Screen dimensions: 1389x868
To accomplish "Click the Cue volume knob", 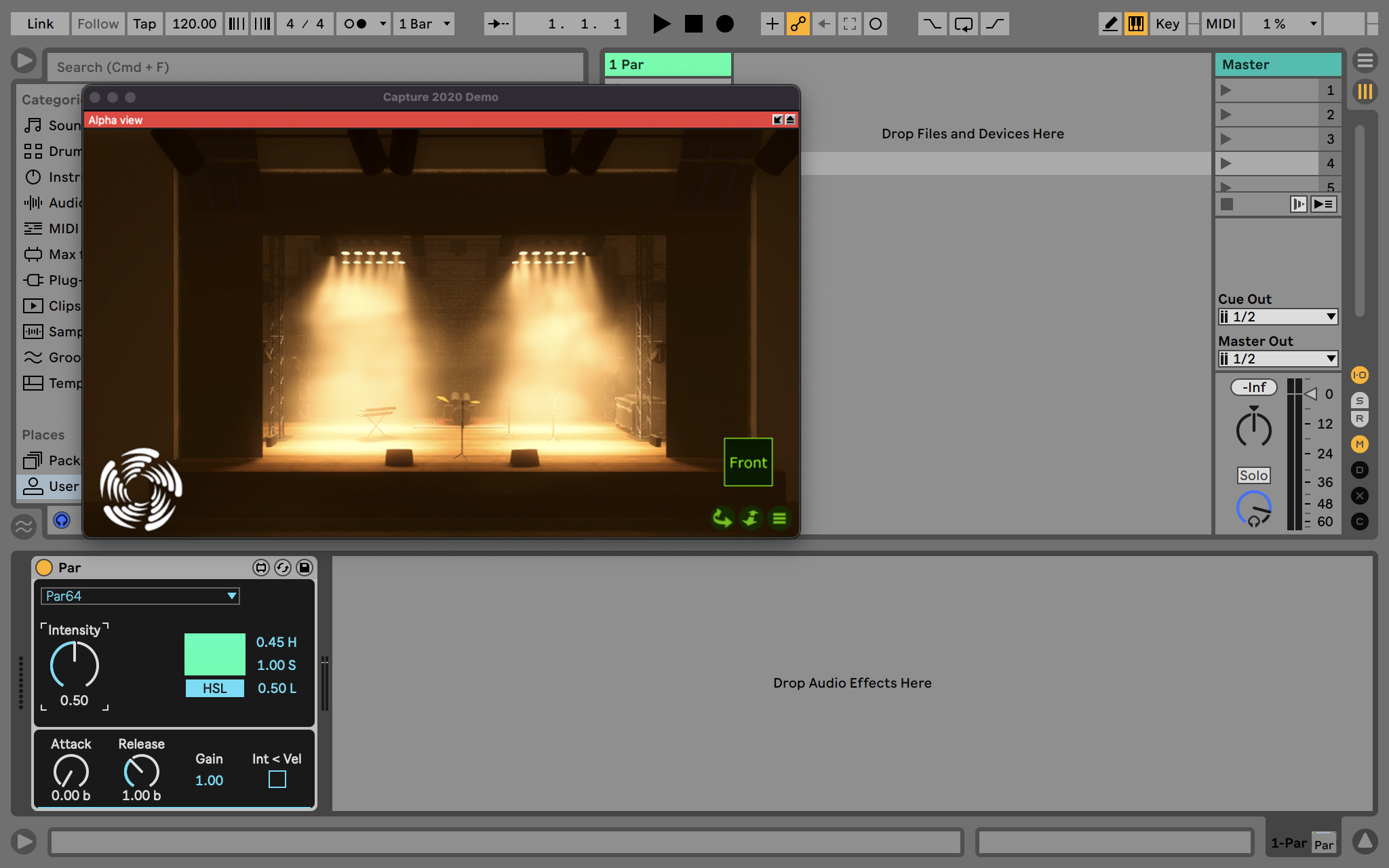I will tap(1254, 509).
